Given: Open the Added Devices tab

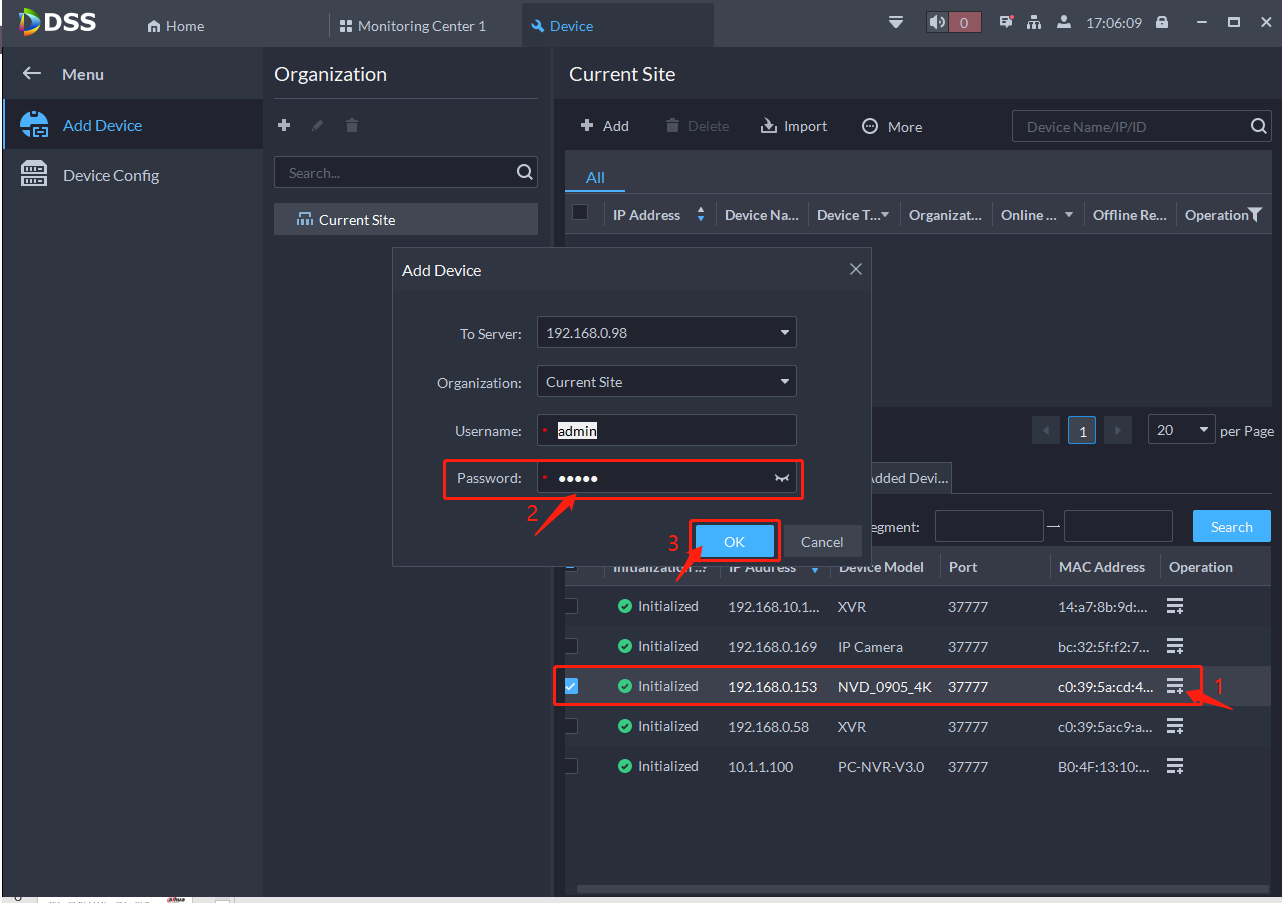Looking at the screenshot, I should click(909, 478).
